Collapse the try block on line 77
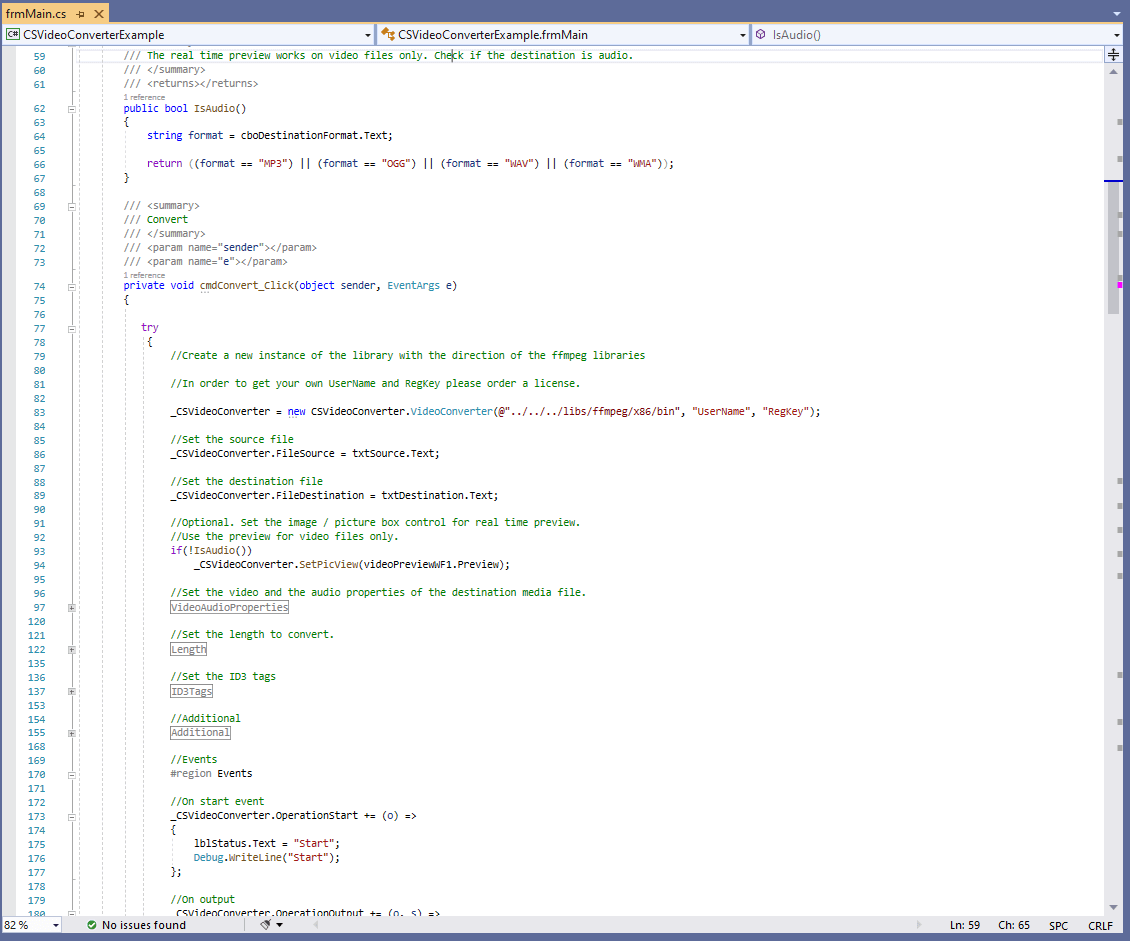Viewport: 1130px width, 941px height. (71, 329)
